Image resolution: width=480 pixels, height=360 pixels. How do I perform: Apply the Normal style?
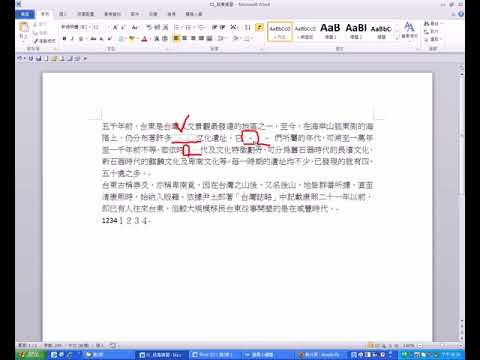pyautogui.click(x=280, y=32)
